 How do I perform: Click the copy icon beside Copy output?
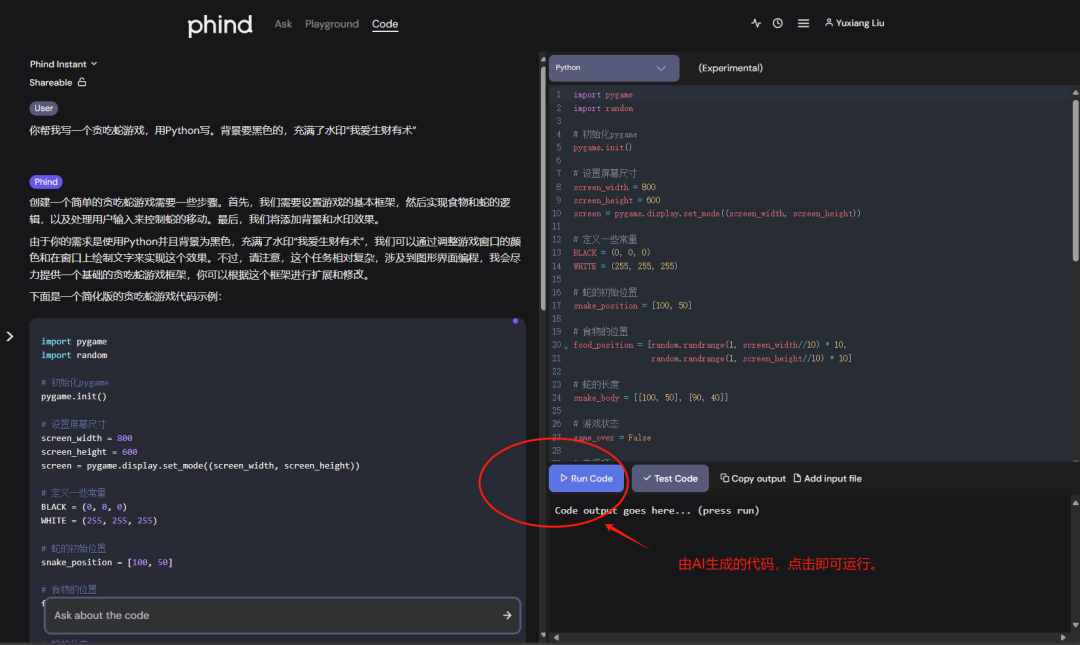[x=724, y=478]
